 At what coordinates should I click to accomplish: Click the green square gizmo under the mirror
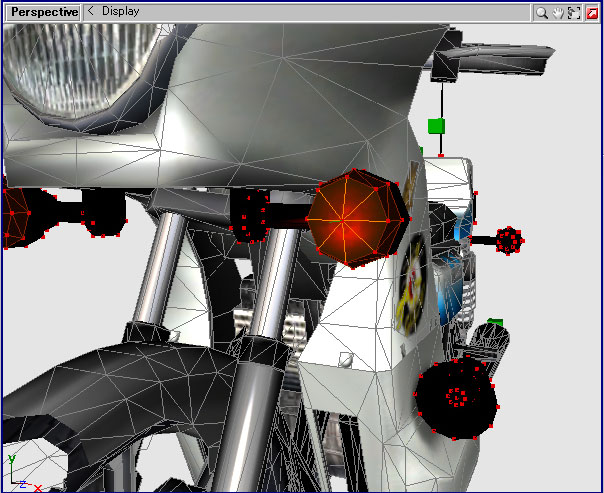point(436,126)
